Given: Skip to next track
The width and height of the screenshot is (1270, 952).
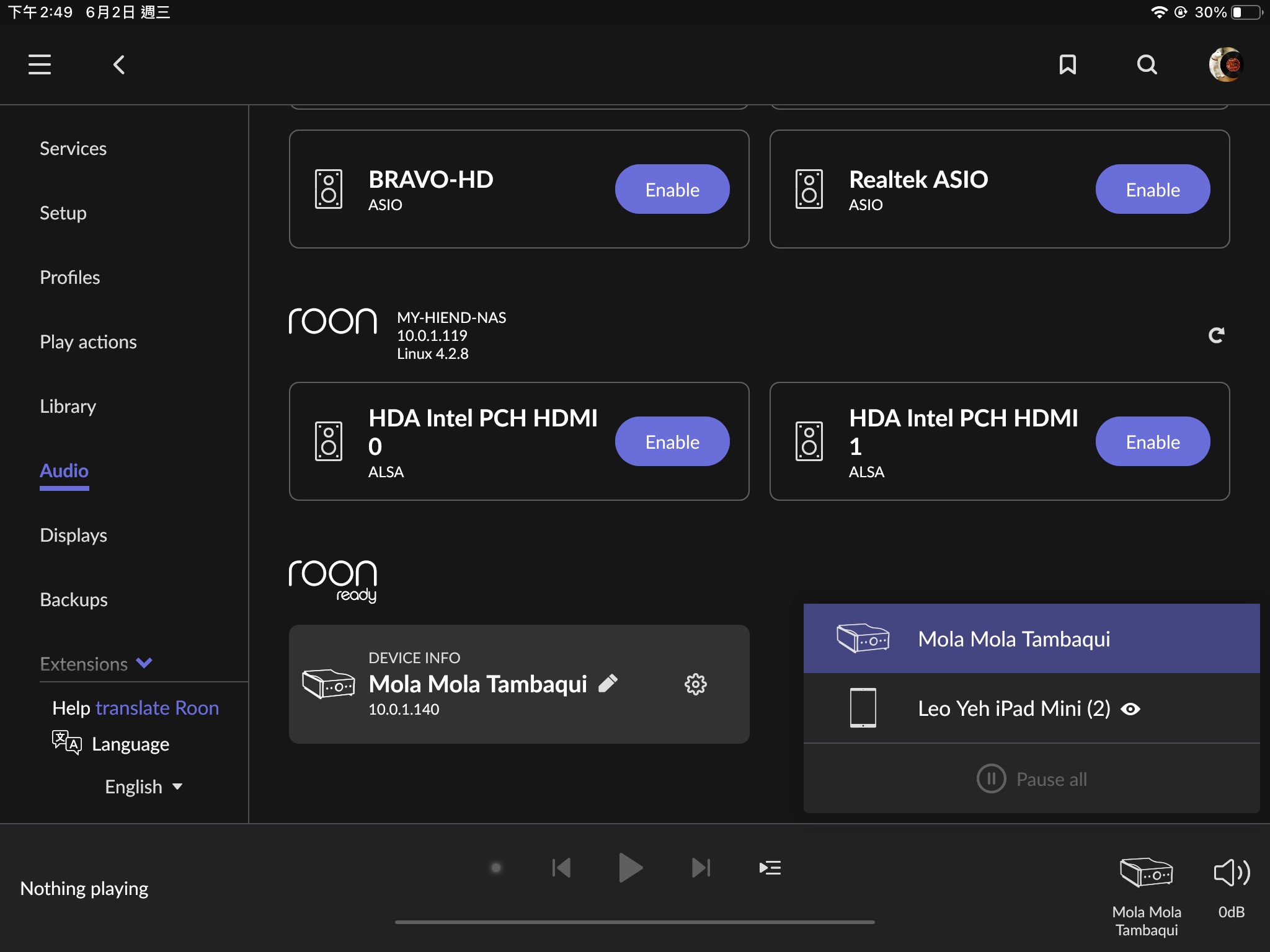Looking at the screenshot, I should [x=701, y=868].
